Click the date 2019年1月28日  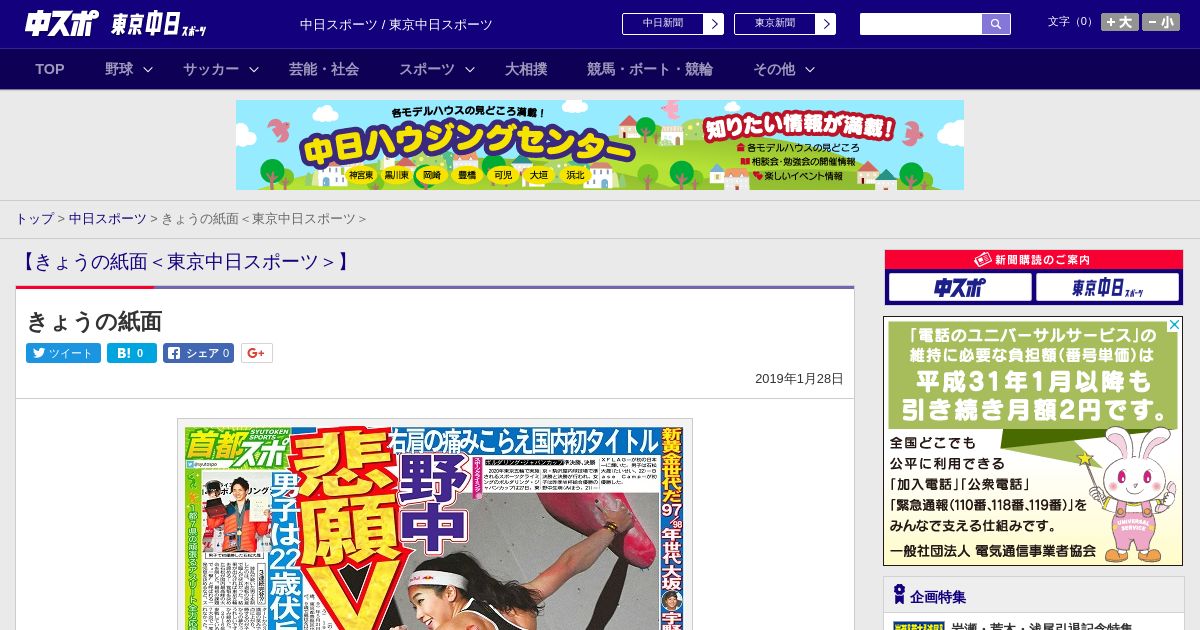799,379
